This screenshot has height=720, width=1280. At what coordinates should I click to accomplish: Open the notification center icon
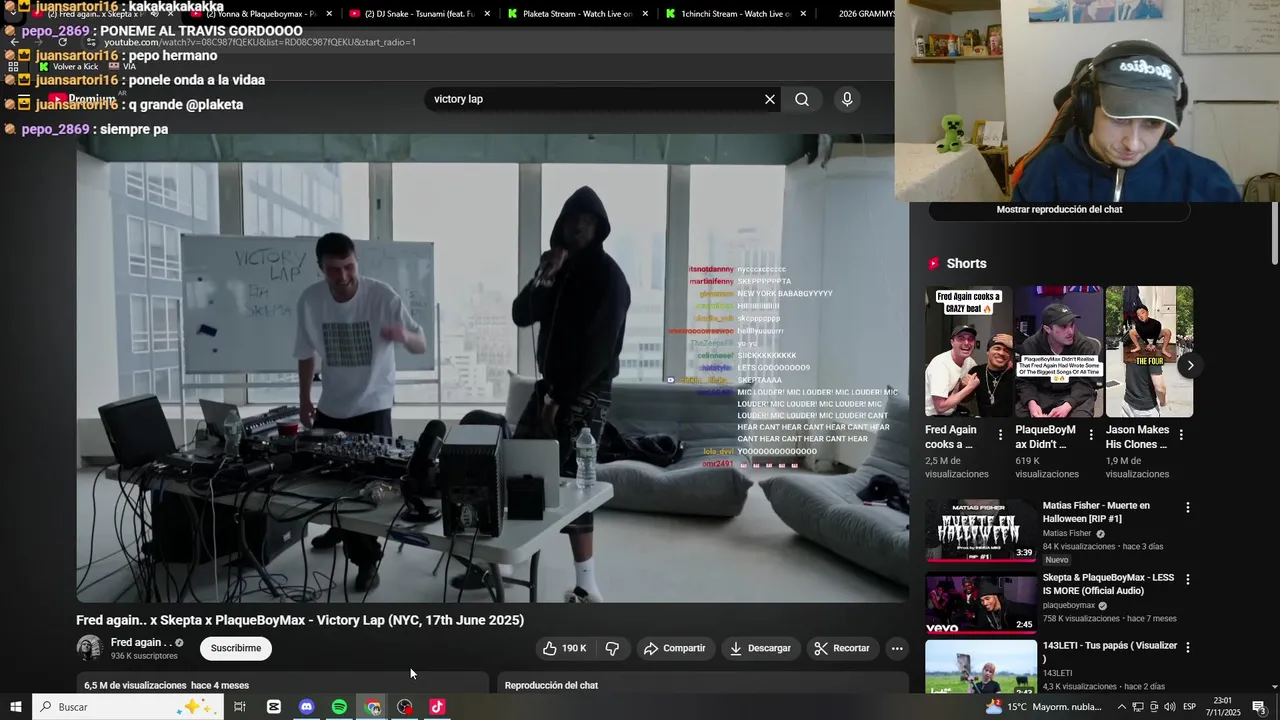pyautogui.click(x=1259, y=707)
